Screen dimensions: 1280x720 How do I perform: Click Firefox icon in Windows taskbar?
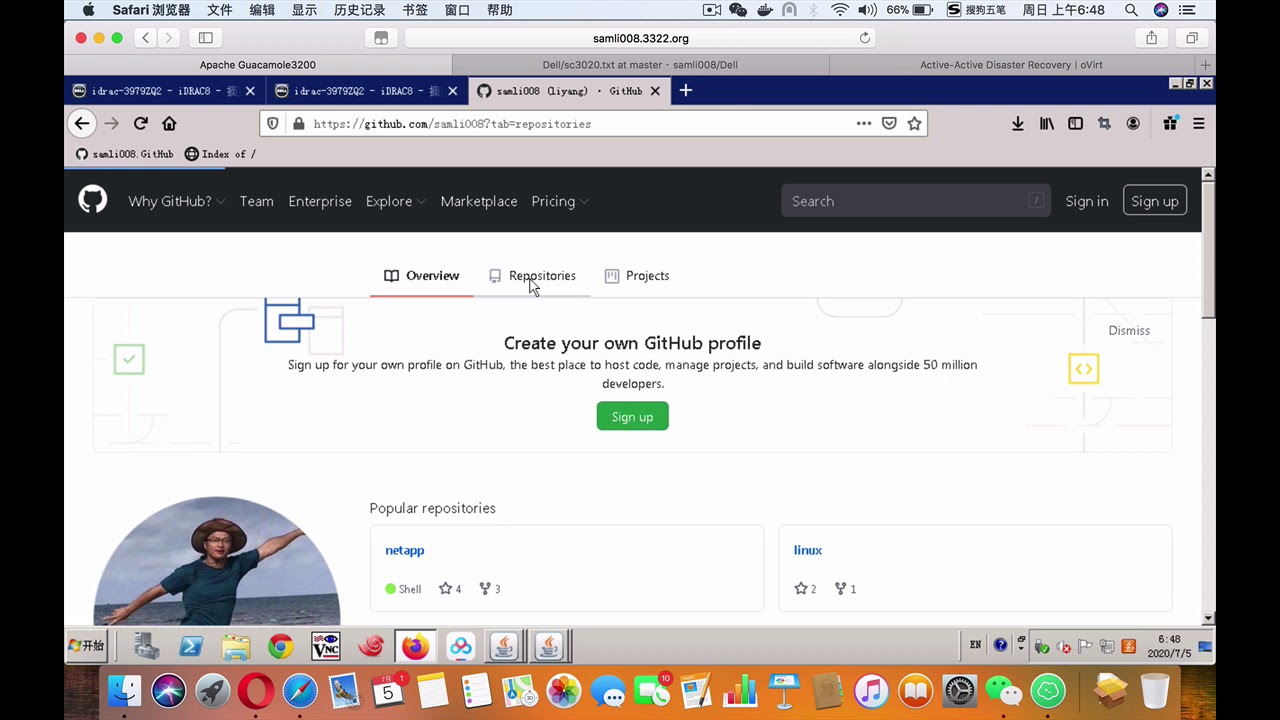[415, 647]
